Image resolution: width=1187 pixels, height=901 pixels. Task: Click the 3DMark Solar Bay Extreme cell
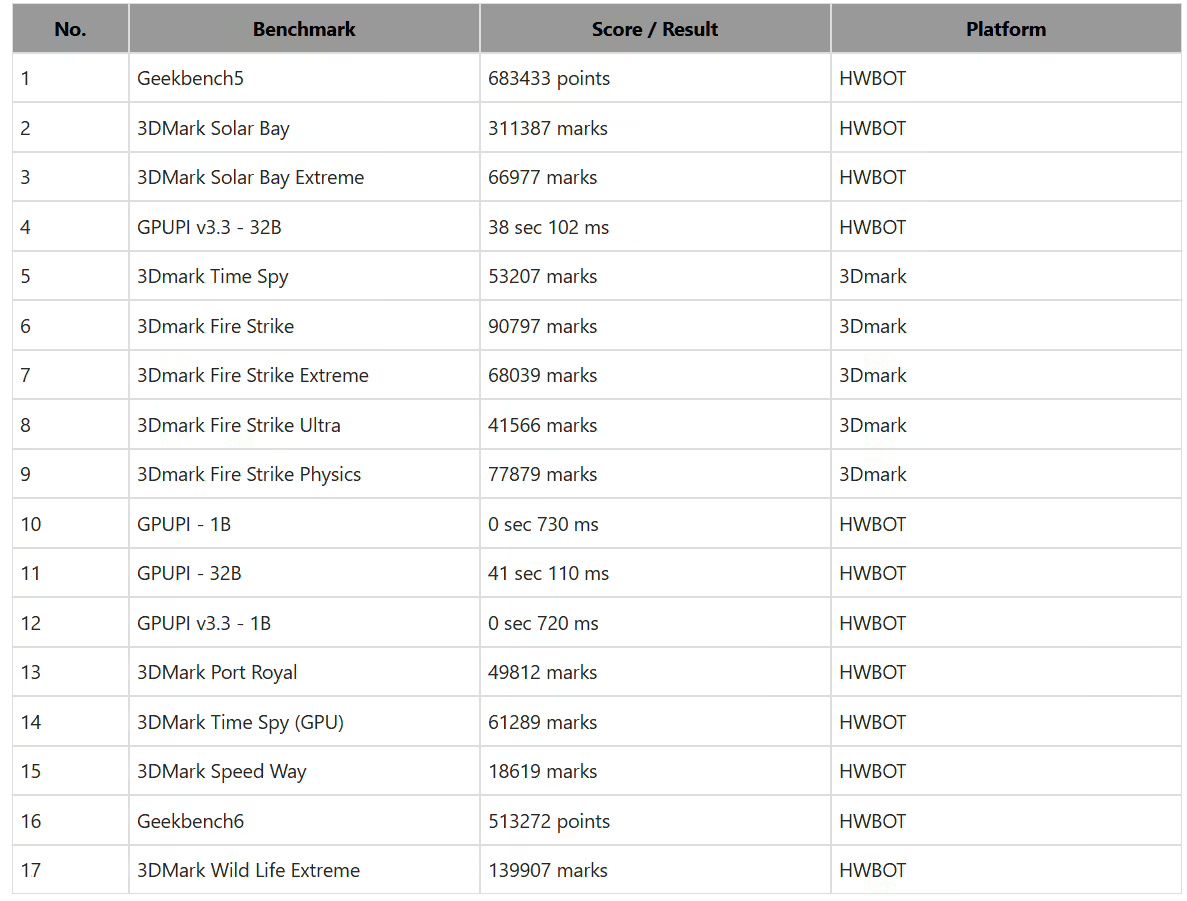250,178
